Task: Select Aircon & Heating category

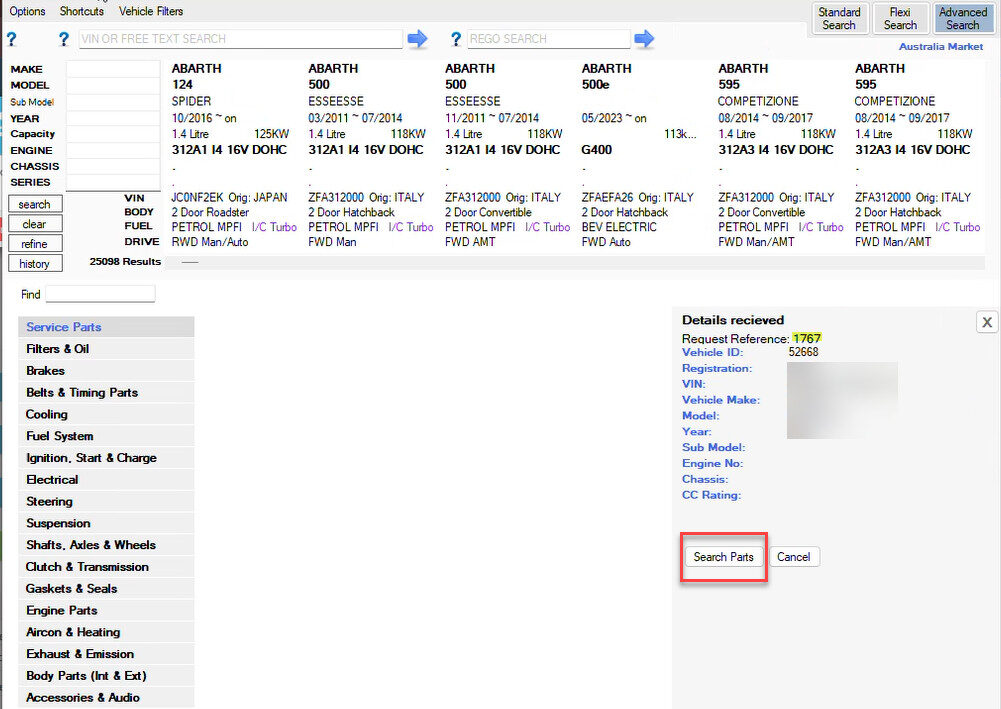Action: click(x=107, y=632)
